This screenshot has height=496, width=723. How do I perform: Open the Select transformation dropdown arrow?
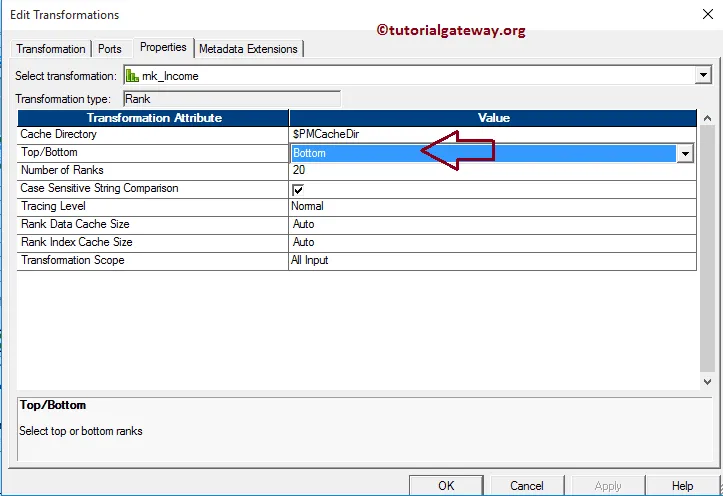(x=703, y=75)
